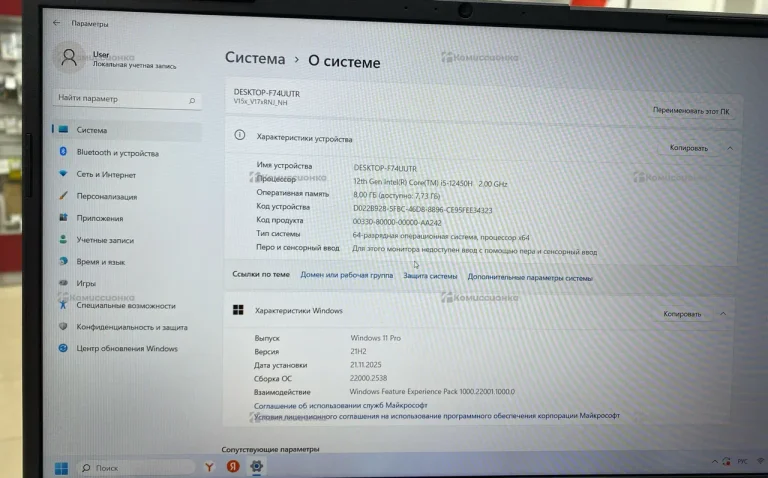This screenshot has height=478, width=768.
Task: Go to Центр обновления Windows
Action: click(x=127, y=349)
